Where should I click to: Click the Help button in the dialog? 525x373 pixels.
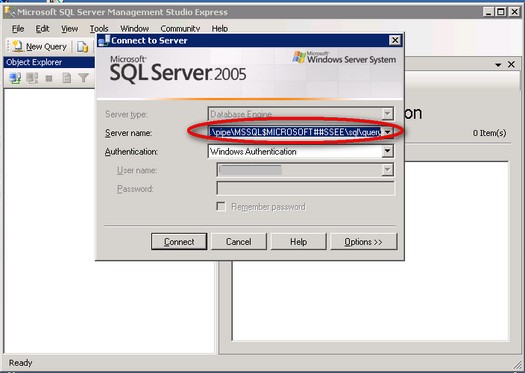298,241
